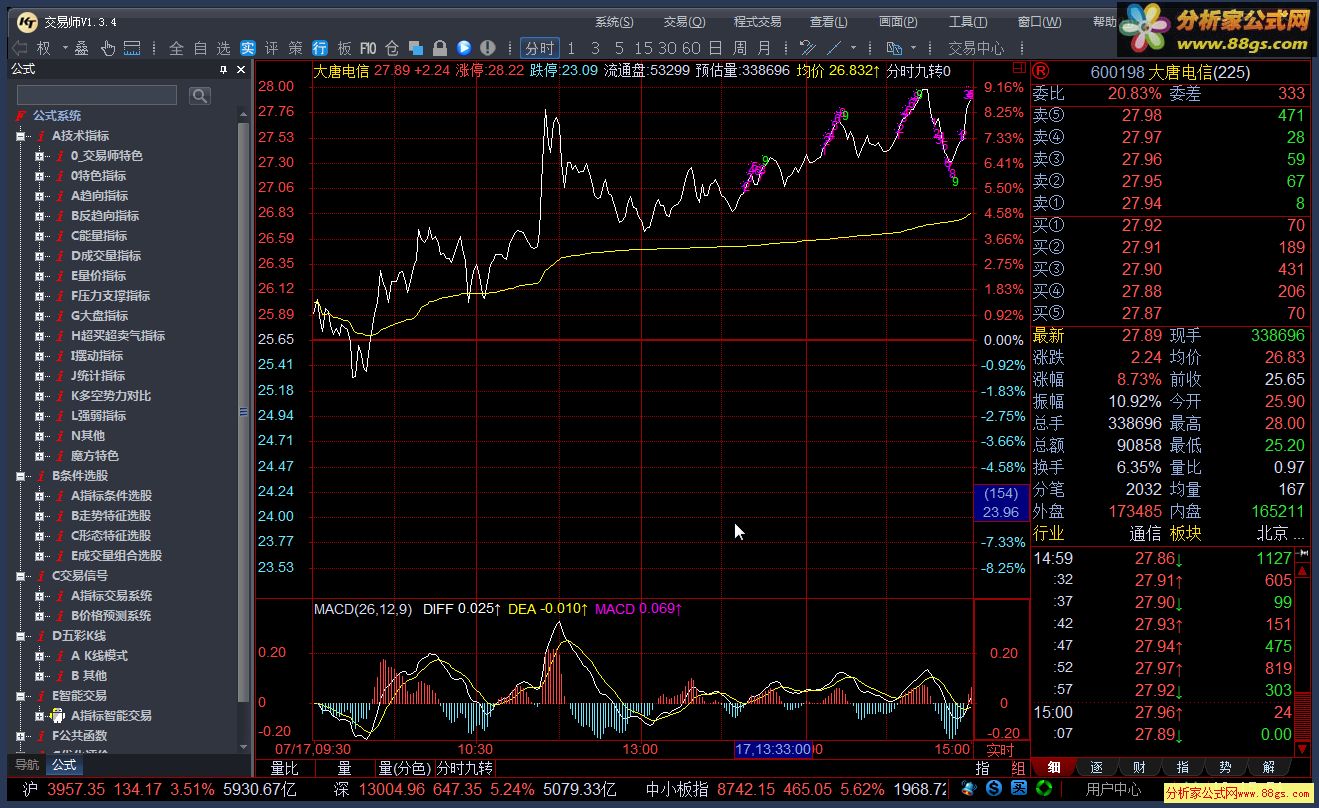Viewport: 1319px width, 808px height.
Task: Click the copy pages toolbar icon
Action: 894,48
